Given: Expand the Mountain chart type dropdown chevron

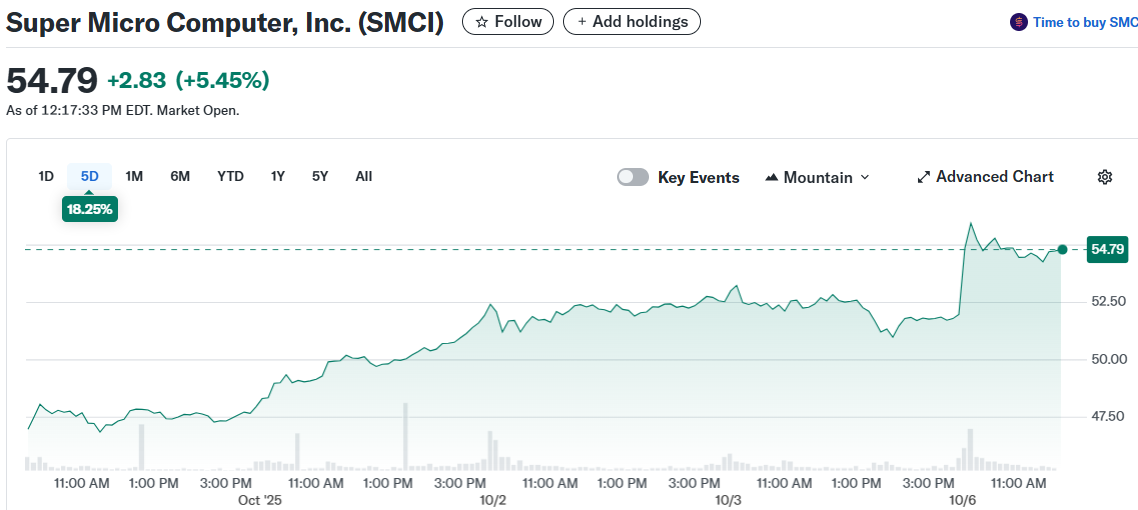Looking at the screenshot, I should [865, 177].
